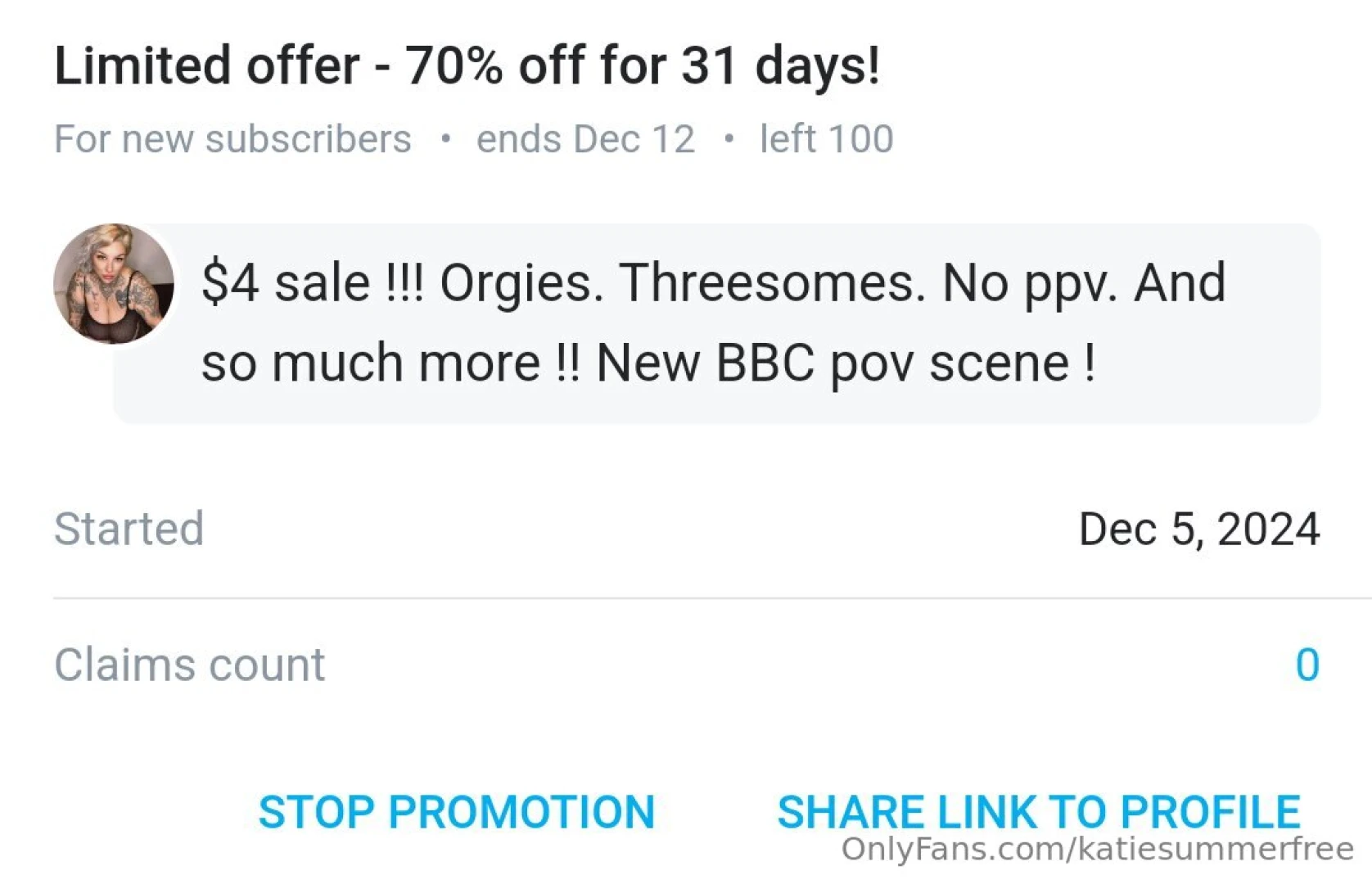Click the Started label

pyautogui.click(x=129, y=529)
